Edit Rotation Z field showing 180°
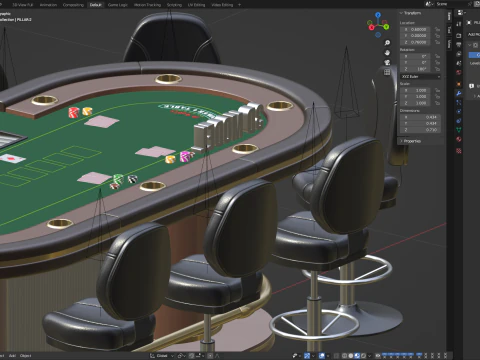This screenshot has height=360, width=480. click(x=416, y=69)
